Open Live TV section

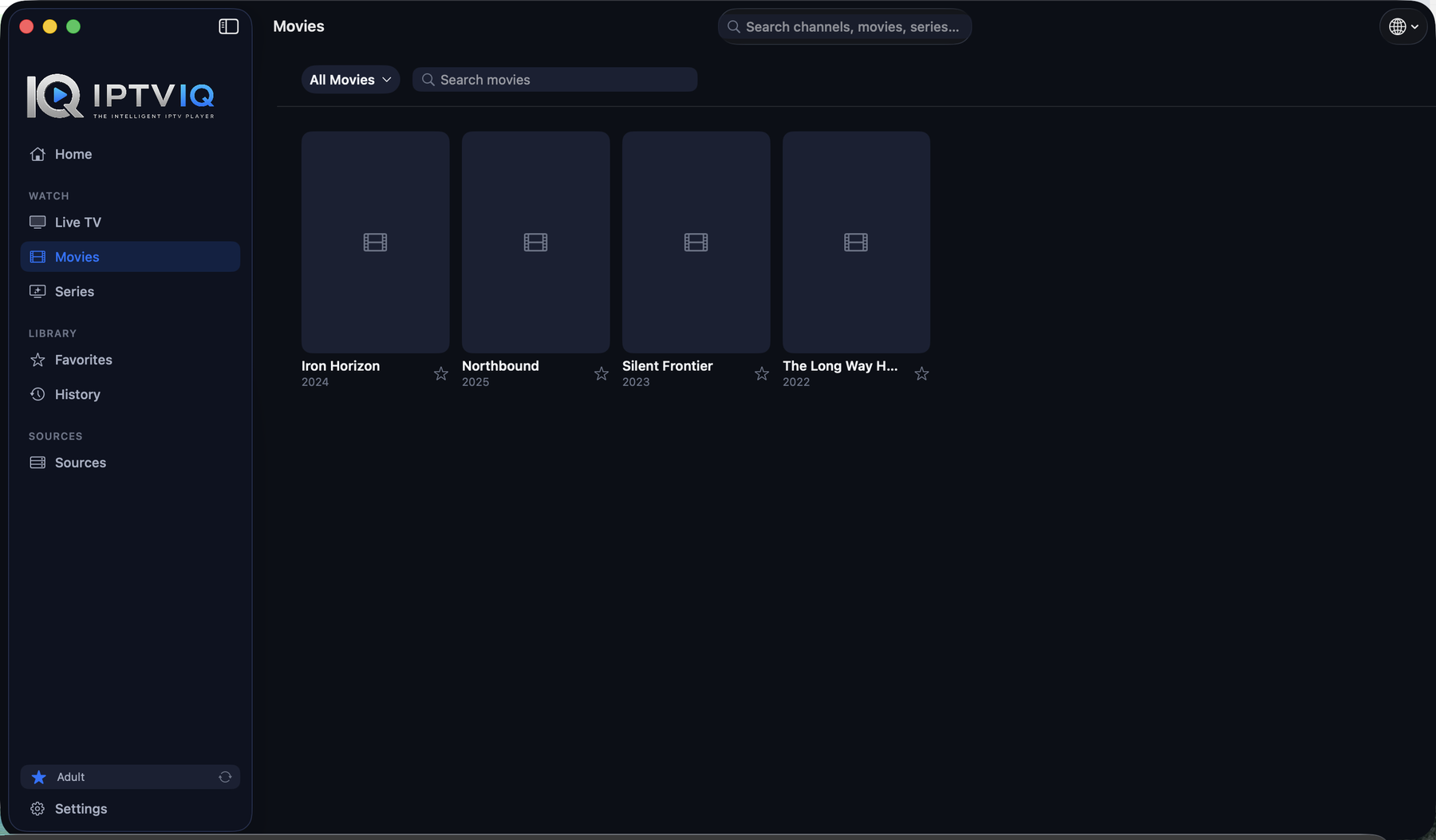pyautogui.click(x=130, y=223)
